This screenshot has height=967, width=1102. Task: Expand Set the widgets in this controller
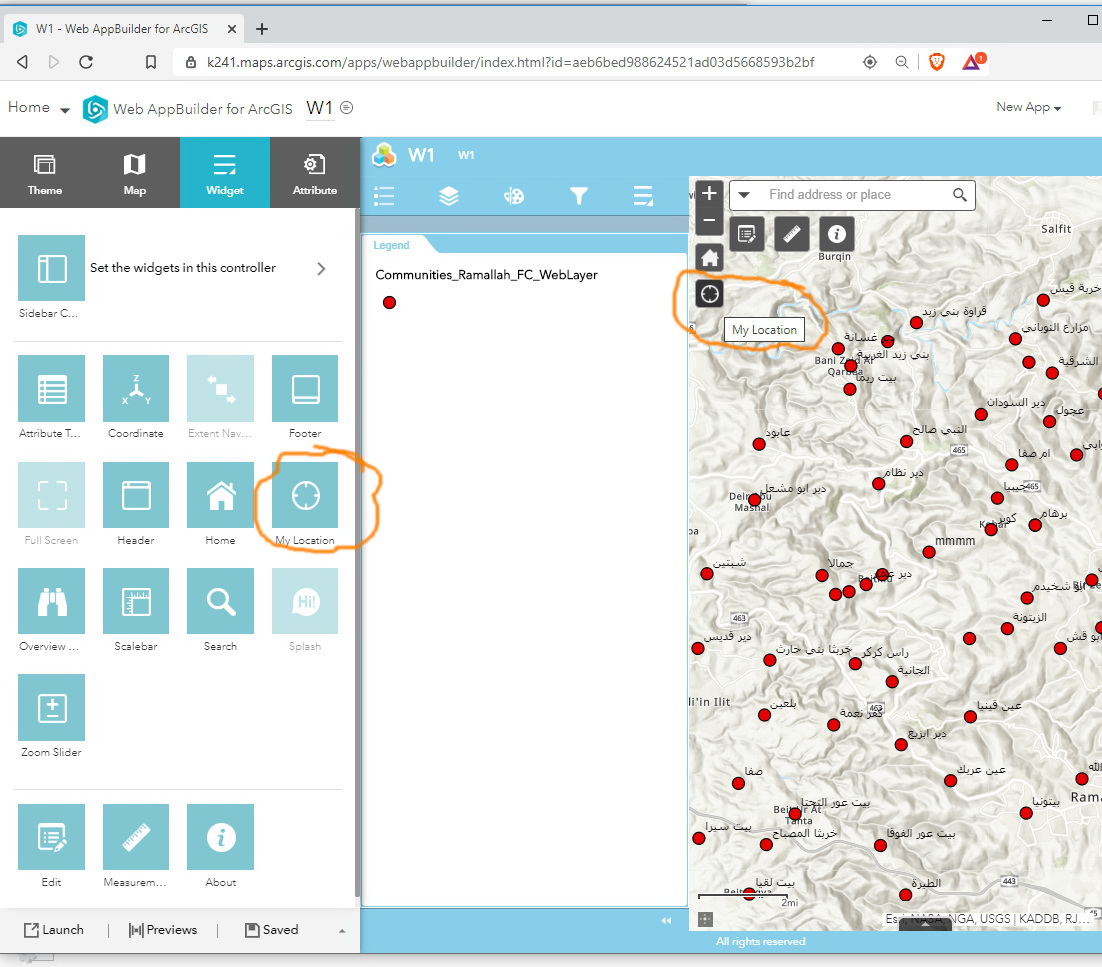click(x=321, y=268)
